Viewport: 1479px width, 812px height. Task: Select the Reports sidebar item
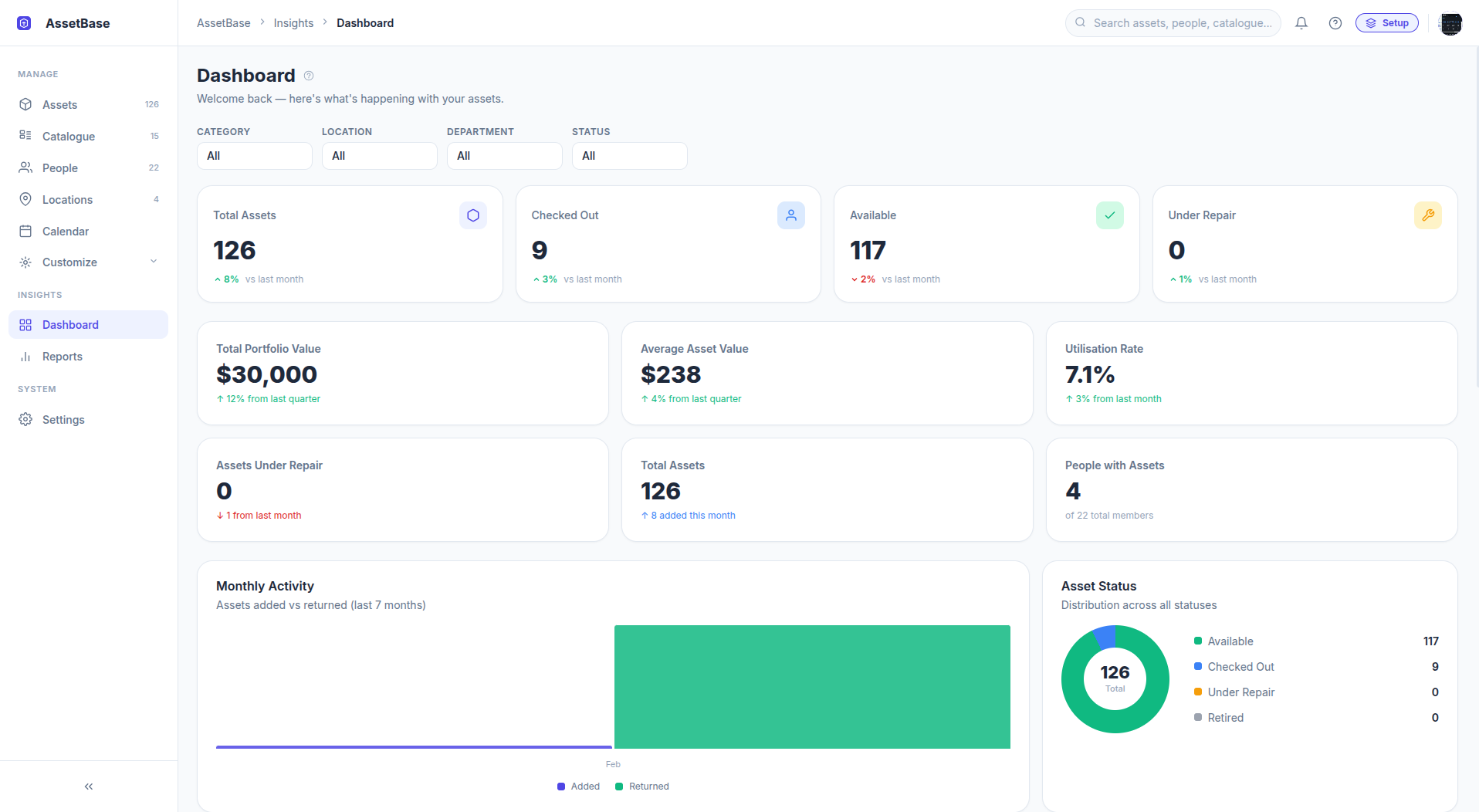pos(63,356)
